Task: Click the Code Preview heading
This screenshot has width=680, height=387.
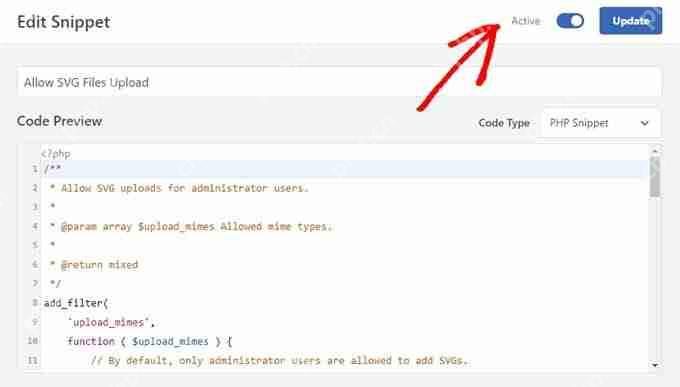Action: click(59, 121)
